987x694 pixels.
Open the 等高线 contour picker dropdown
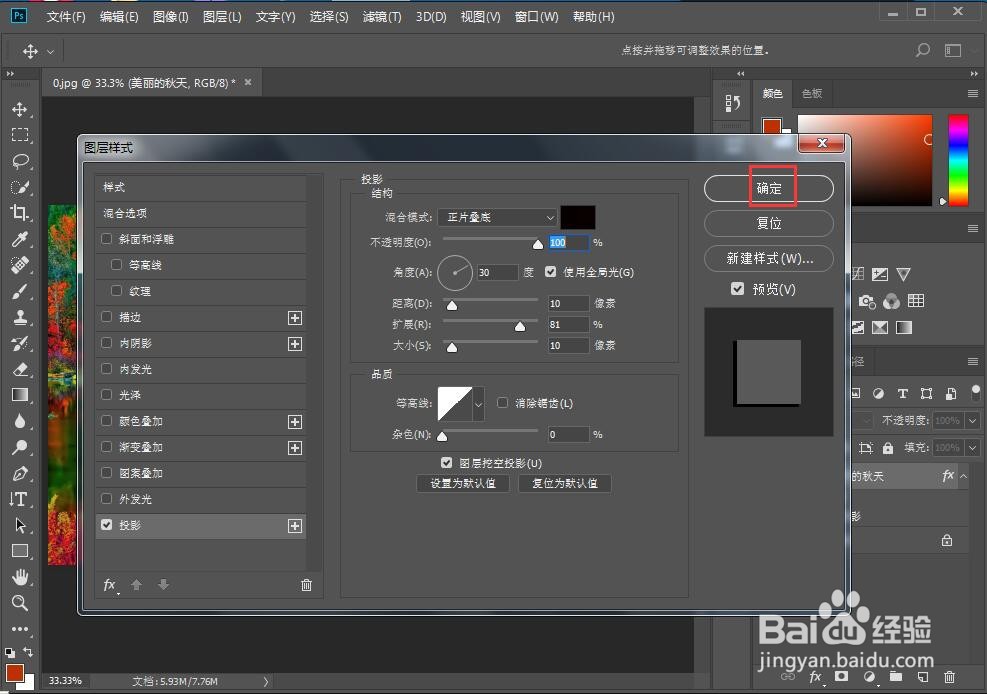click(478, 403)
